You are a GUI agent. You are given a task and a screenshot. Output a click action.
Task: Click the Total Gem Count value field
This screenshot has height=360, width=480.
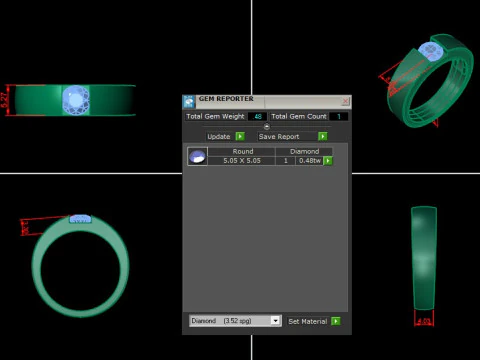coord(339,116)
